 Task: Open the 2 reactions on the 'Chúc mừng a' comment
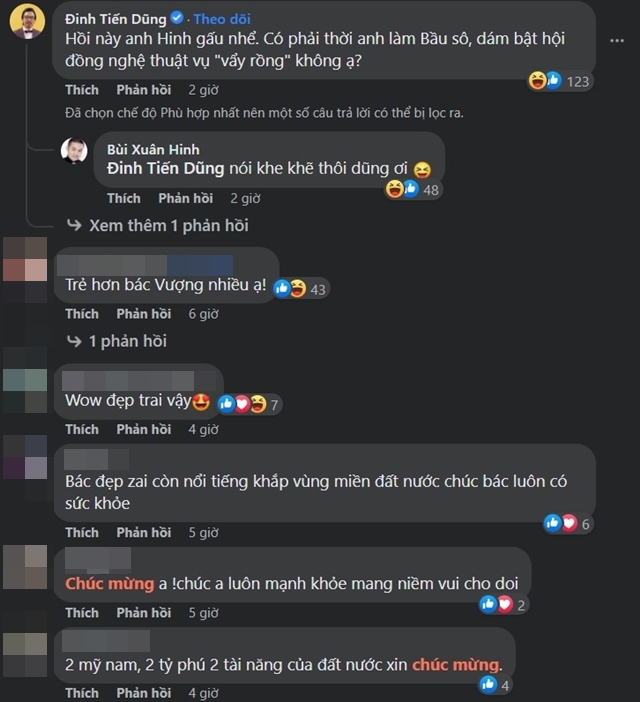tap(502, 604)
